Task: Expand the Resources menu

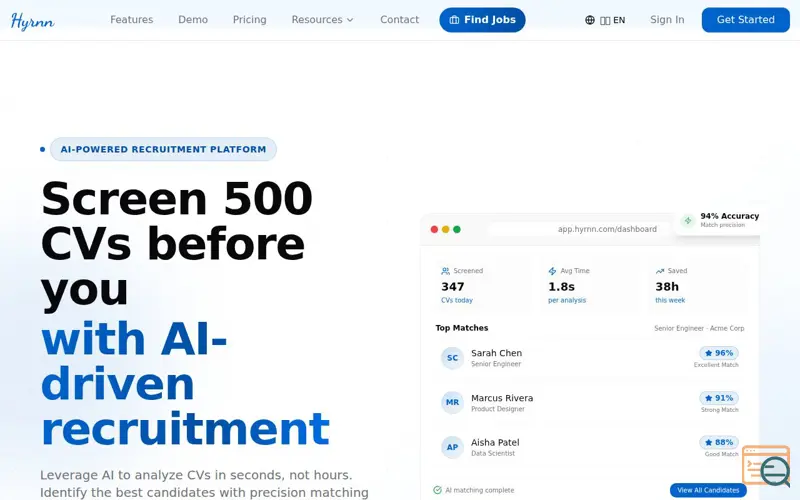Action: (x=322, y=20)
